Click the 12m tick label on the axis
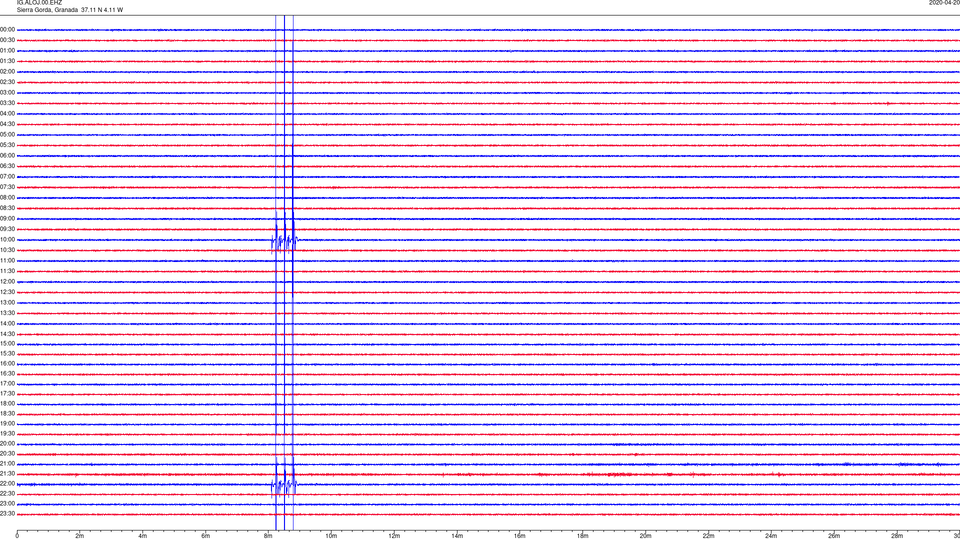960x540 pixels. pyautogui.click(x=394, y=536)
